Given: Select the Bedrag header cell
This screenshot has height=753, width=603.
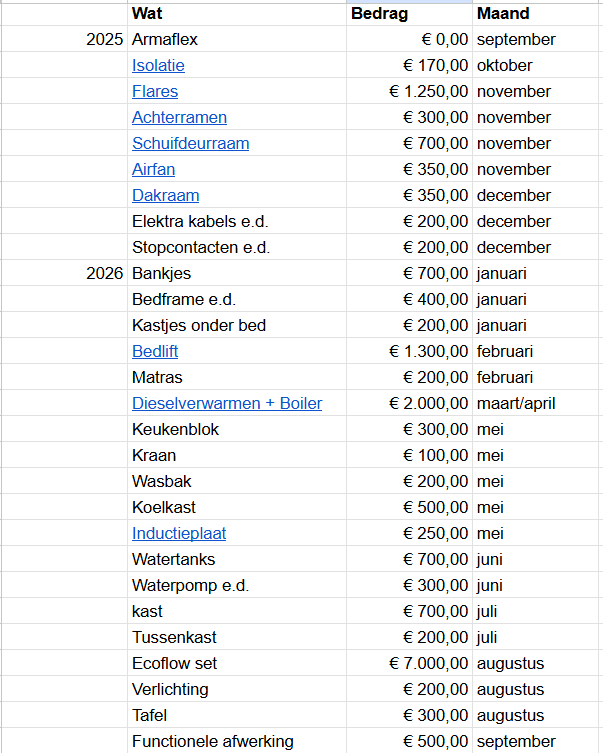Looking at the screenshot, I should (x=409, y=14).
